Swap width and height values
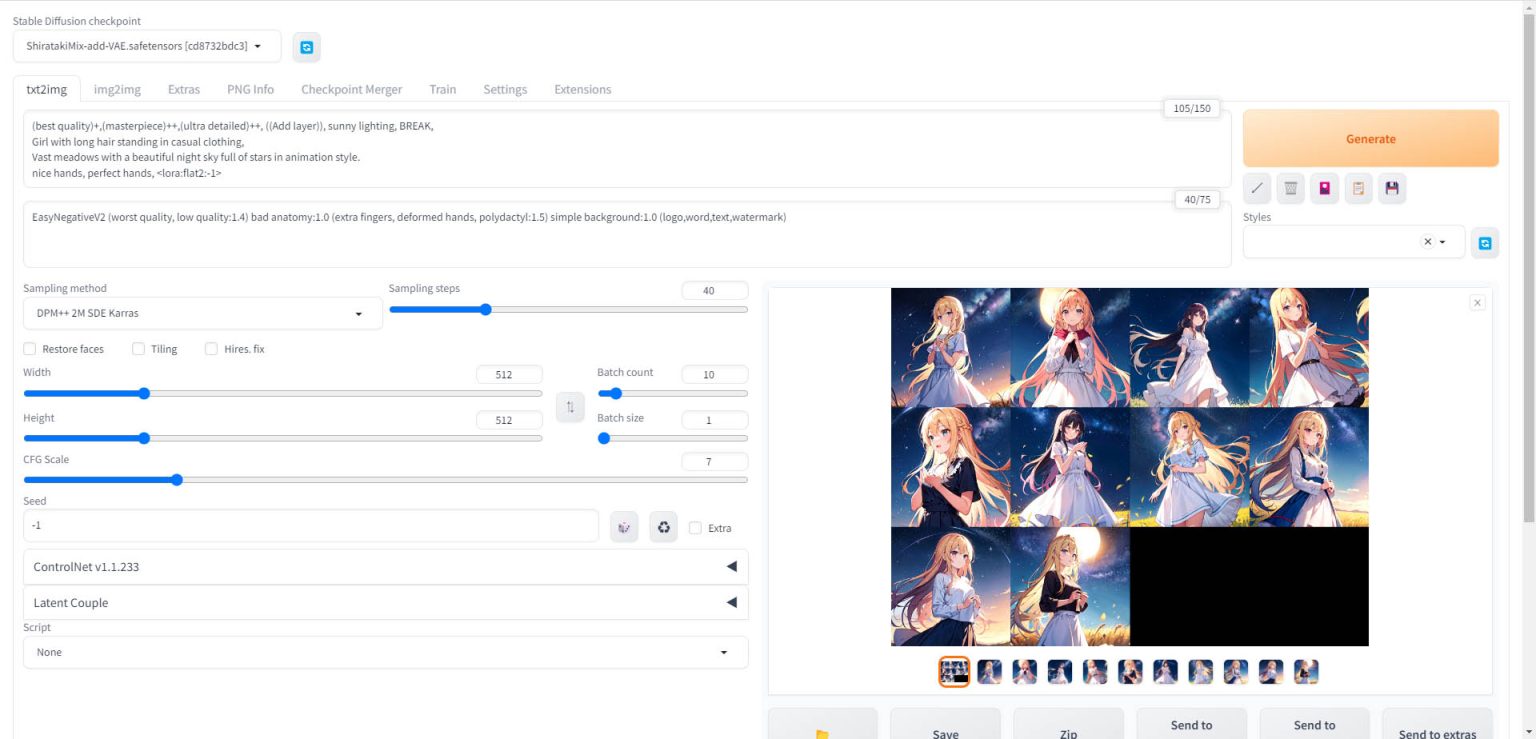1536x739 pixels. 570,407
